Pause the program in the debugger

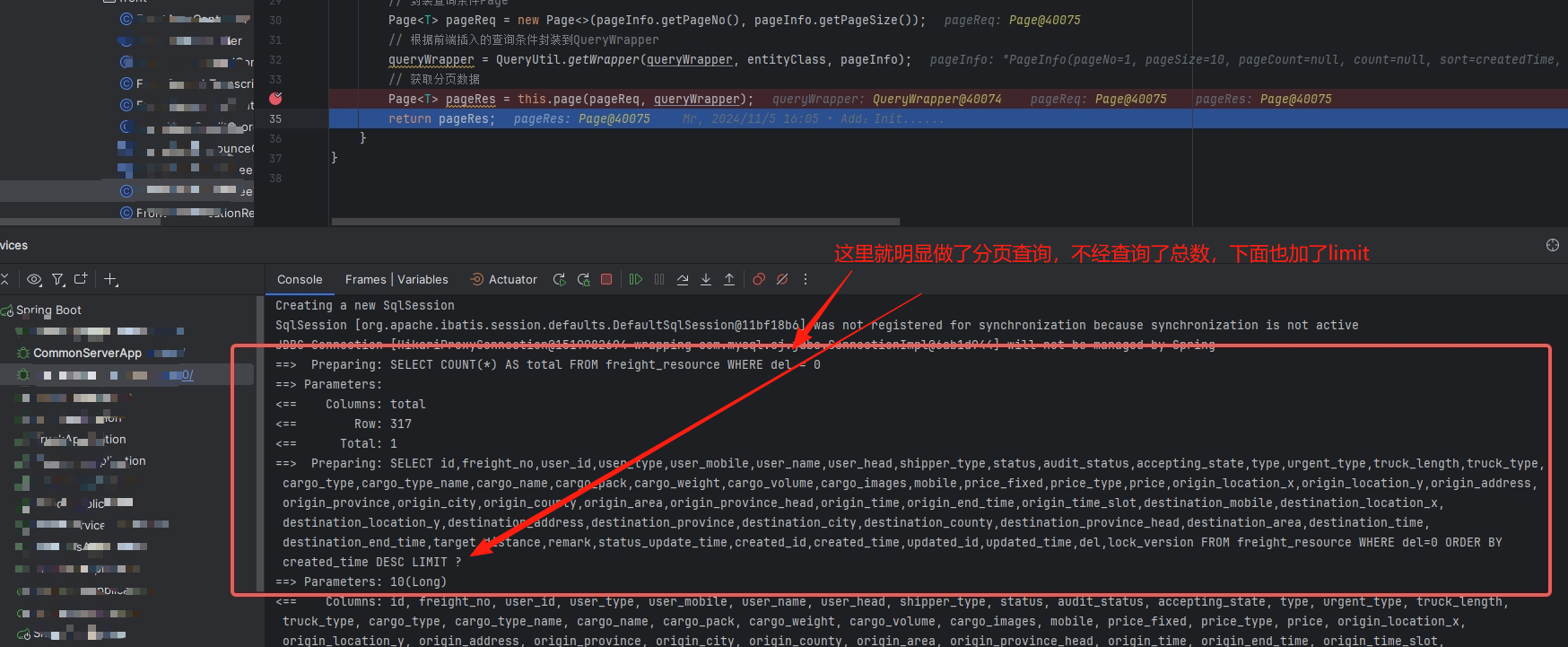(659, 279)
